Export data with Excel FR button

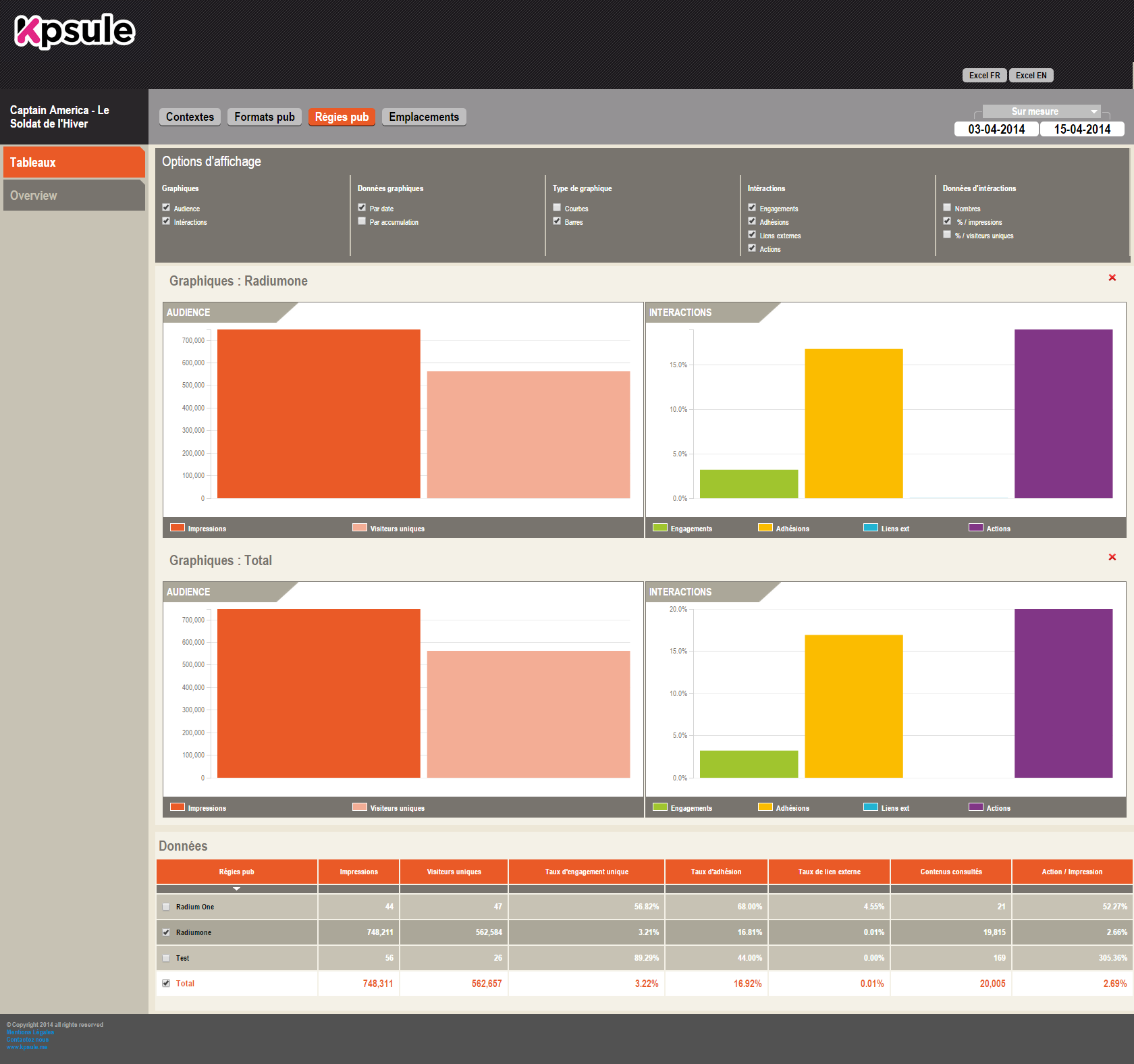click(x=983, y=76)
